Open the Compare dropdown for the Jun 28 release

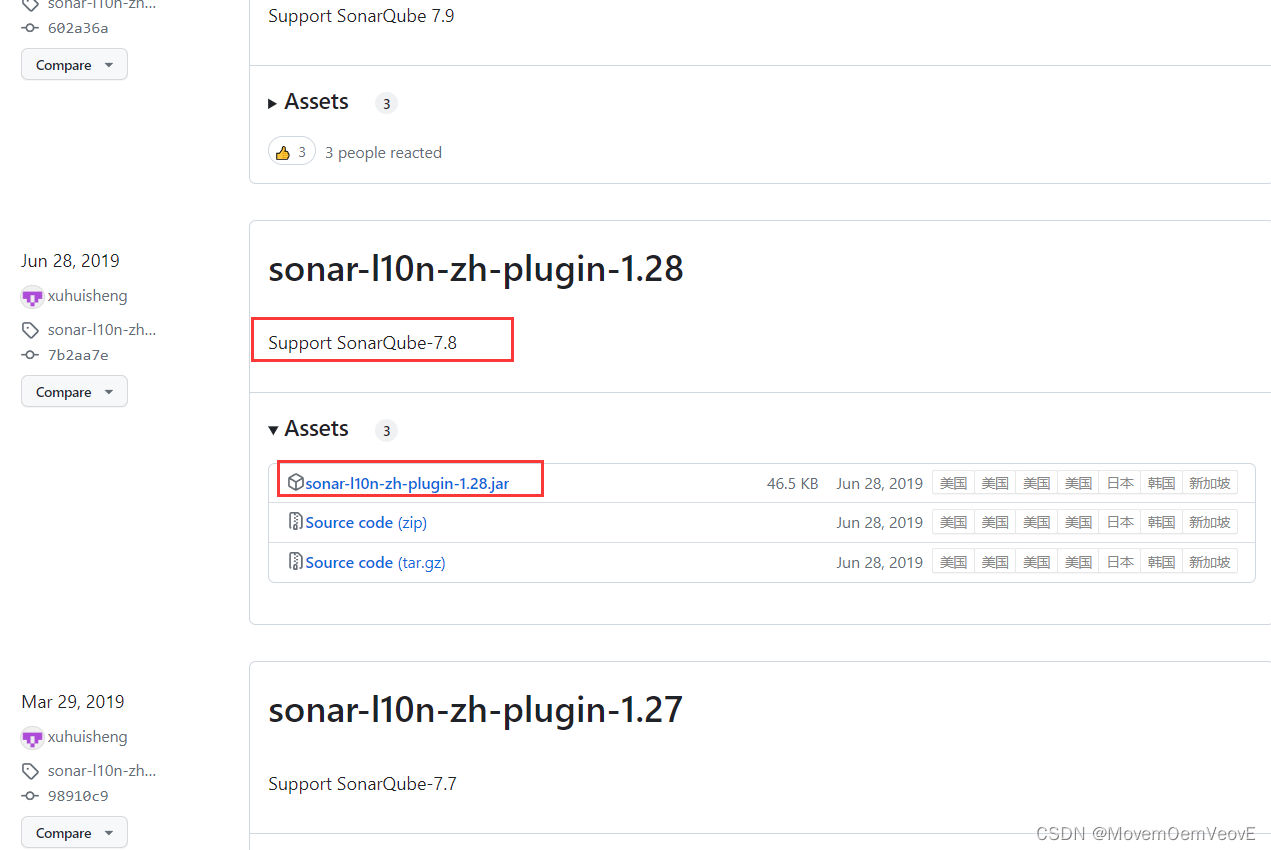tap(74, 391)
